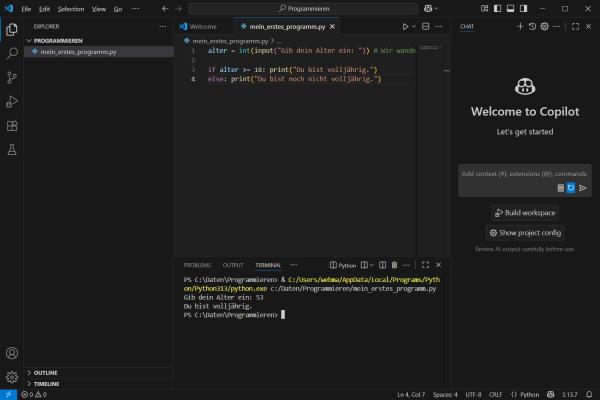
Task: Select the mein_erstes_programm.py editor tab
Action: pyautogui.click(x=284, y=26)
